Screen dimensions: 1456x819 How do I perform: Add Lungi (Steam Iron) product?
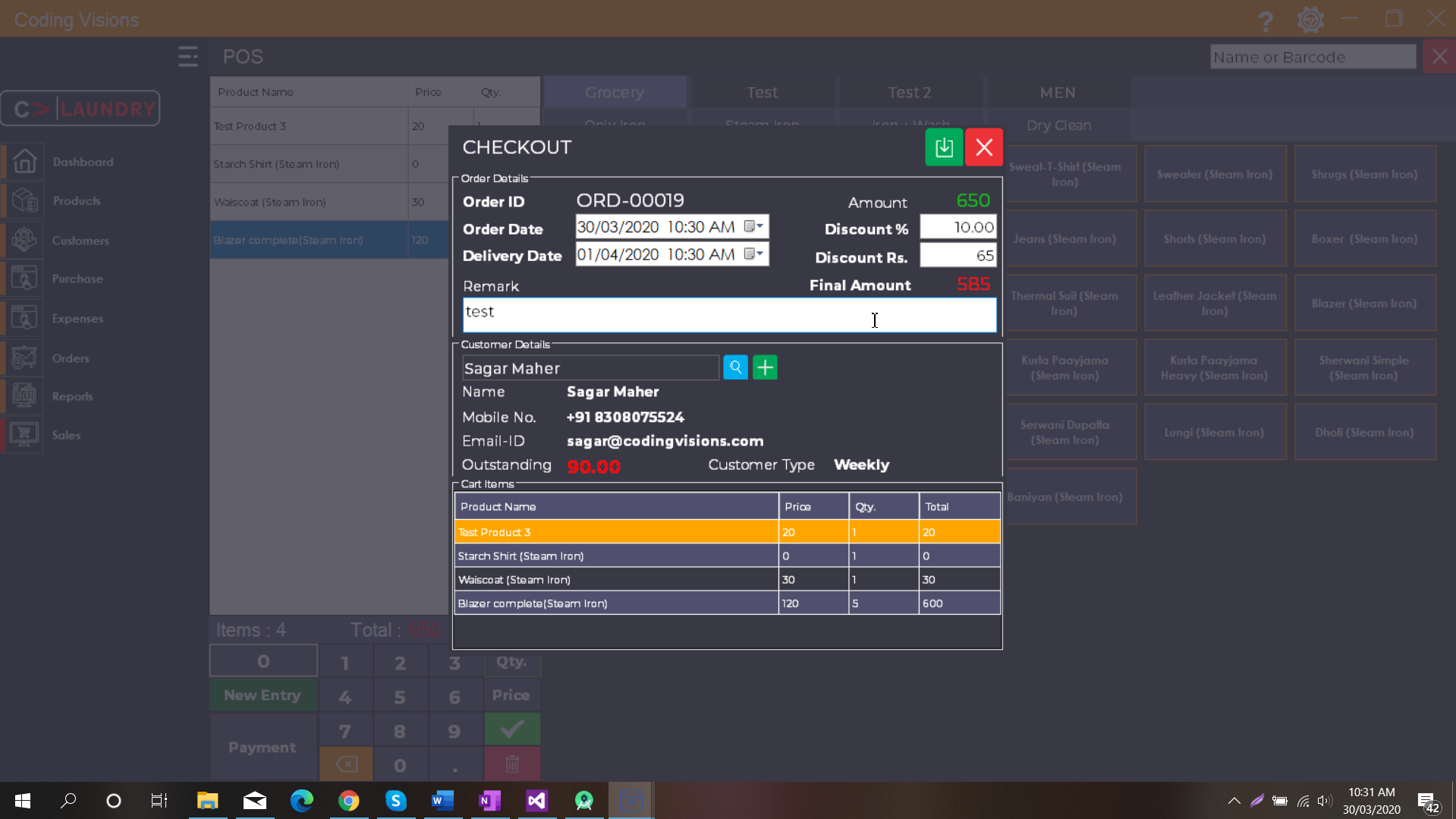tap(1215, 432)
